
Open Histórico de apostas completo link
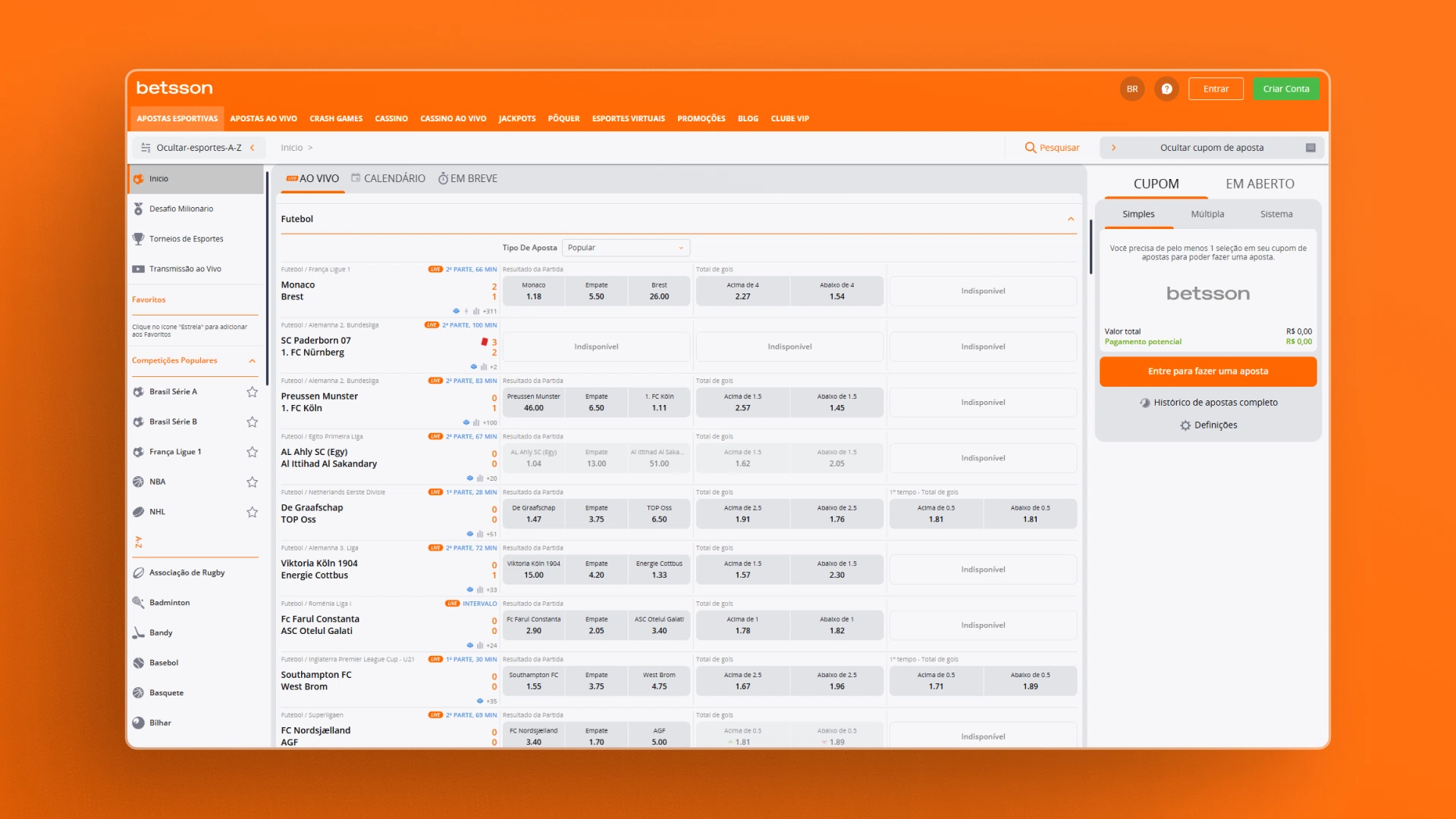1216,403
